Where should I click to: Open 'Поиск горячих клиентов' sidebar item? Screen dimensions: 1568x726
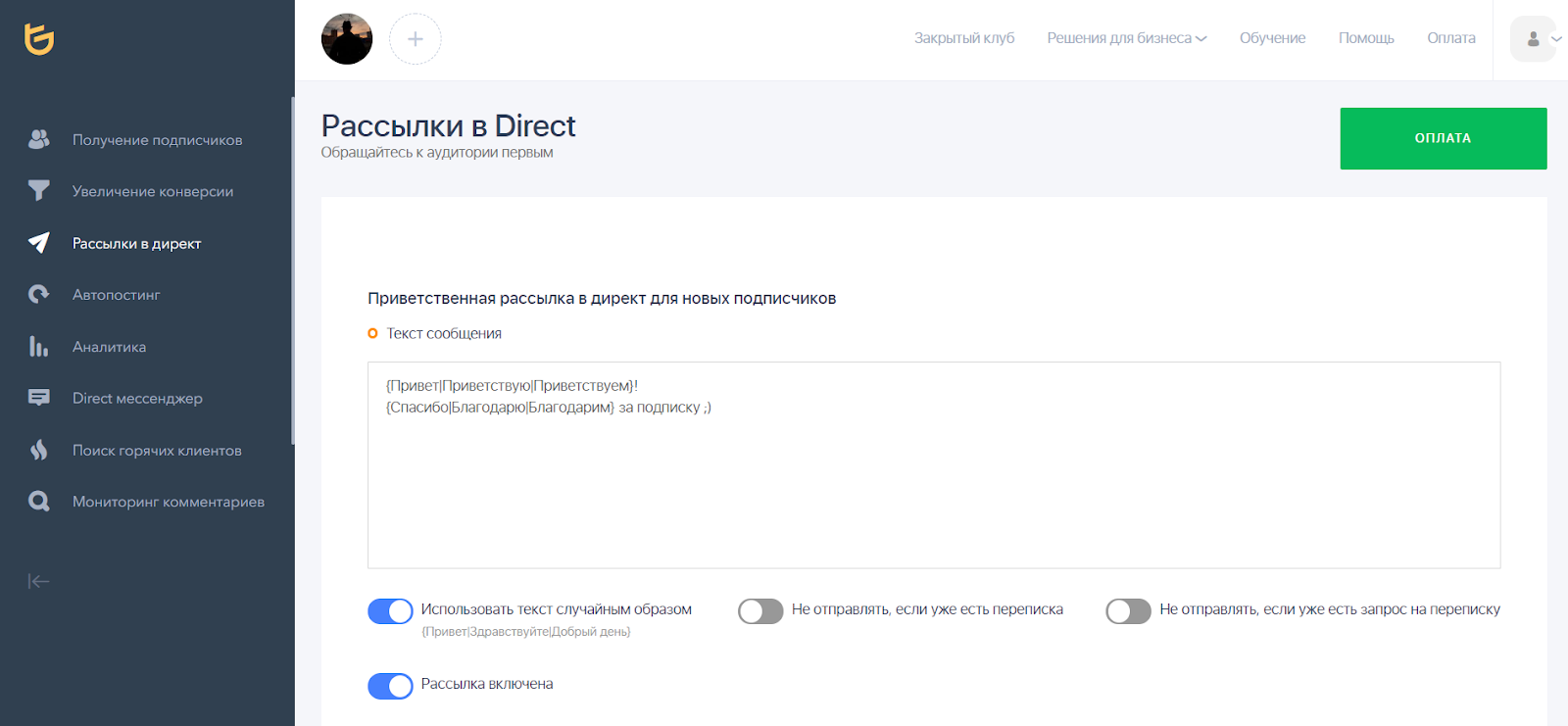tap(157, 450)
